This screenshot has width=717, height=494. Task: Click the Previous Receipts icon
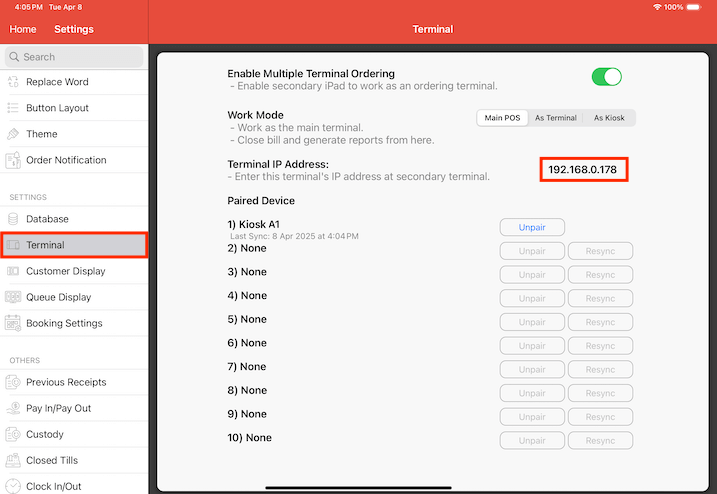pyautogui.click(x=13, y=382)
